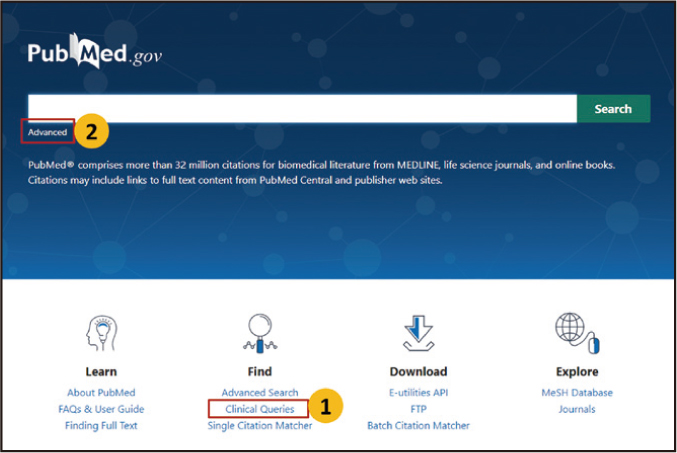Open the Finding Full Text link
Image resolution: width=677 pixels, height=453 pixels.
pyautogui.click(x=101, y=425)
